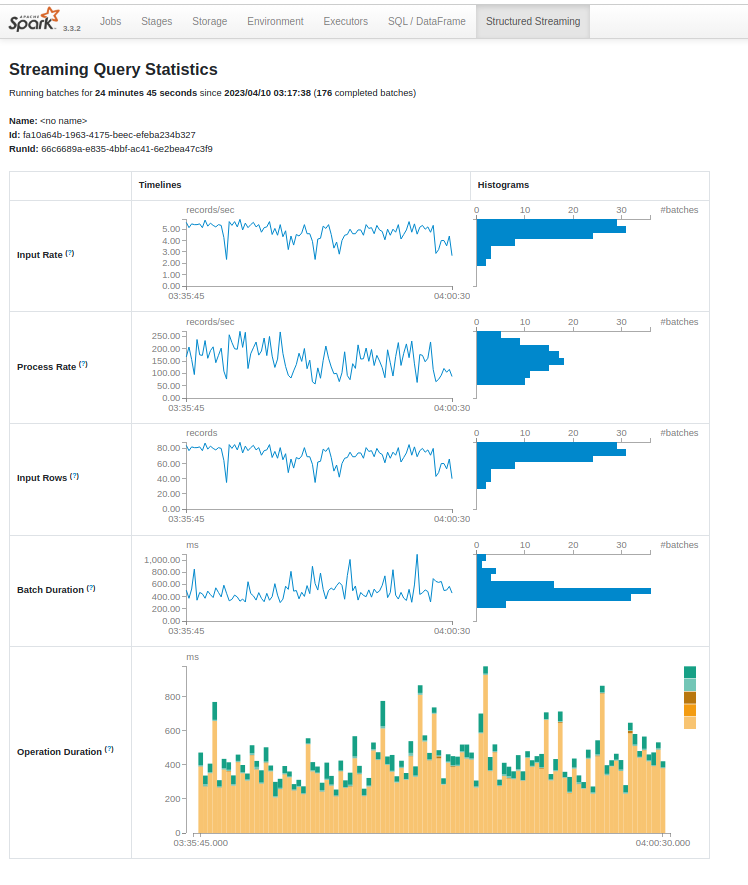Screen dimensions: 748x885
Task: Click the Input Rows timeline chart
Action: point(319,476)
